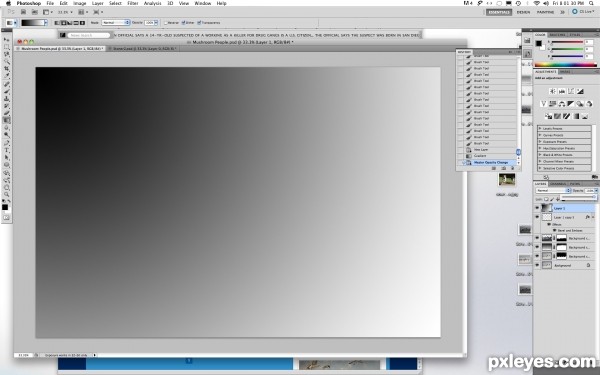Open the Layers panel blend mode dropdown
The height and width of the screenshot is (375, 600).
point(553,191)
